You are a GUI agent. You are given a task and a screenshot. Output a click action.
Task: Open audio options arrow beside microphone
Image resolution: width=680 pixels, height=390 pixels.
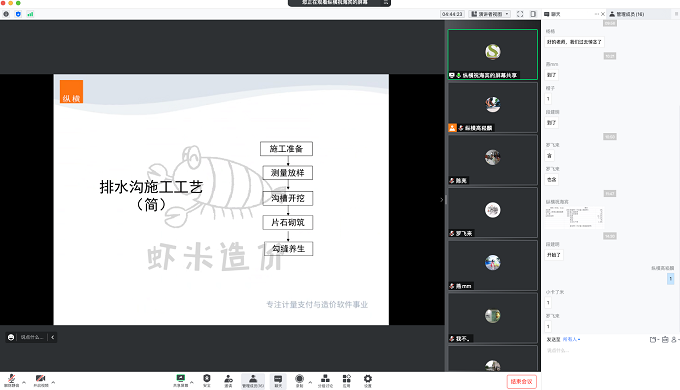[x=24, y=382]
